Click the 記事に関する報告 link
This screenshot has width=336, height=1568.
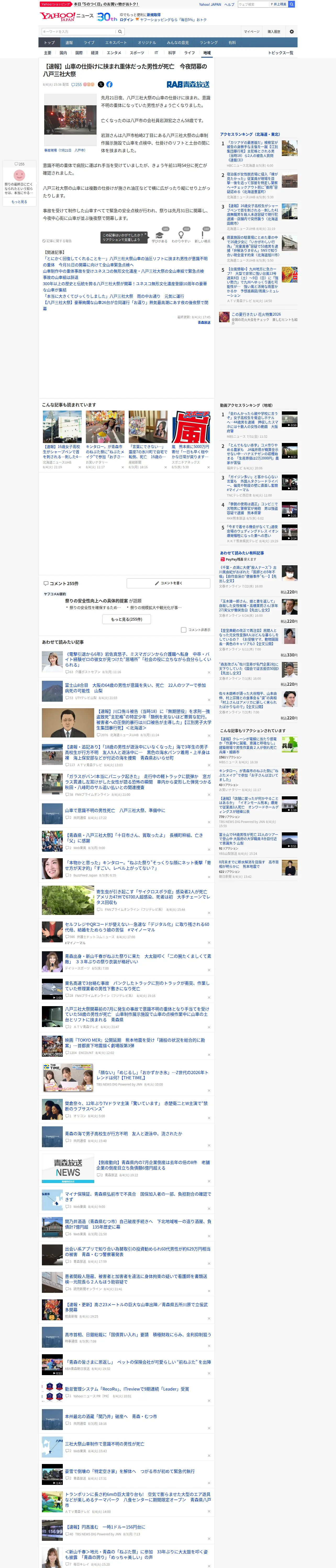[x=57, y=241]
